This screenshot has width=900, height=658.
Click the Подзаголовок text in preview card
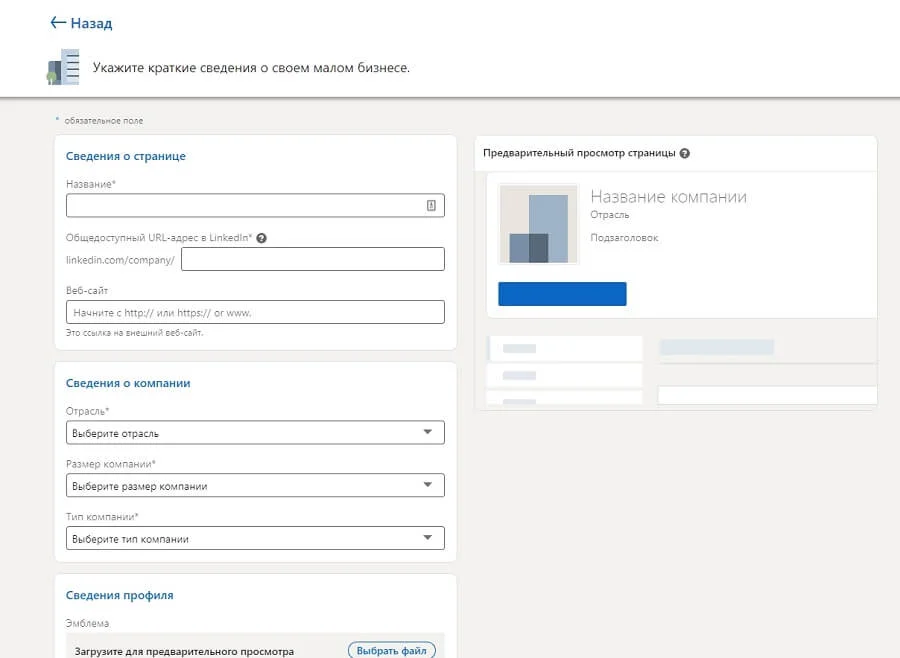pyautogui.click(x=624, y=238)
